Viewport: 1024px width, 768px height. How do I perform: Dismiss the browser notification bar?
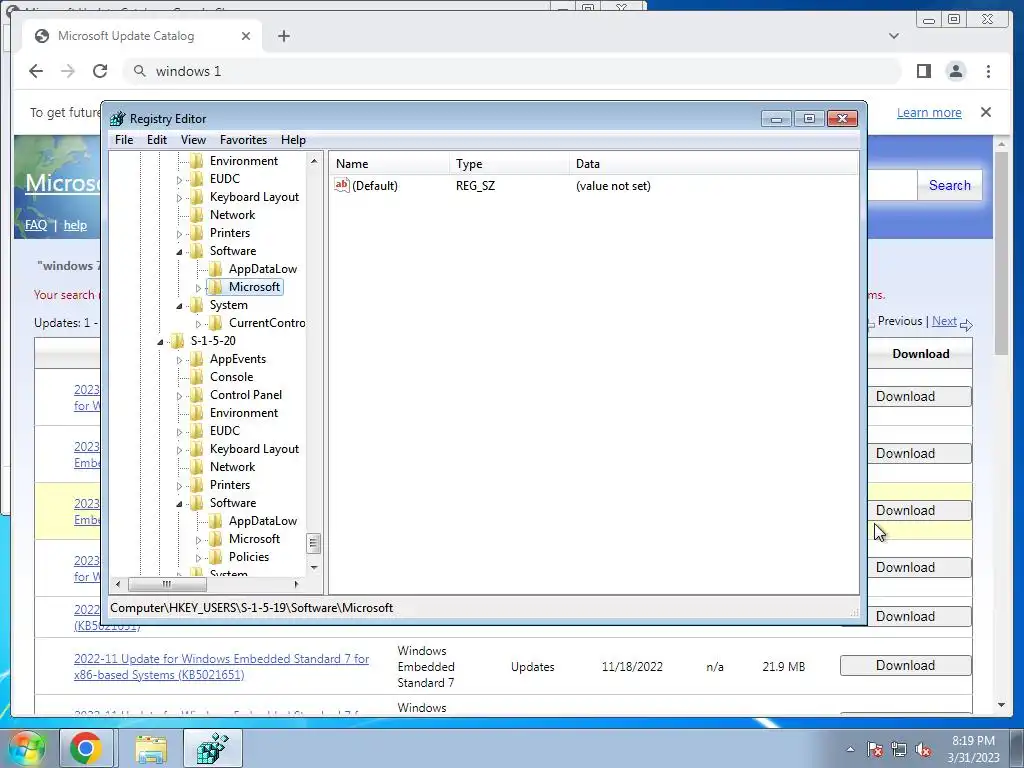pos(986,112)
